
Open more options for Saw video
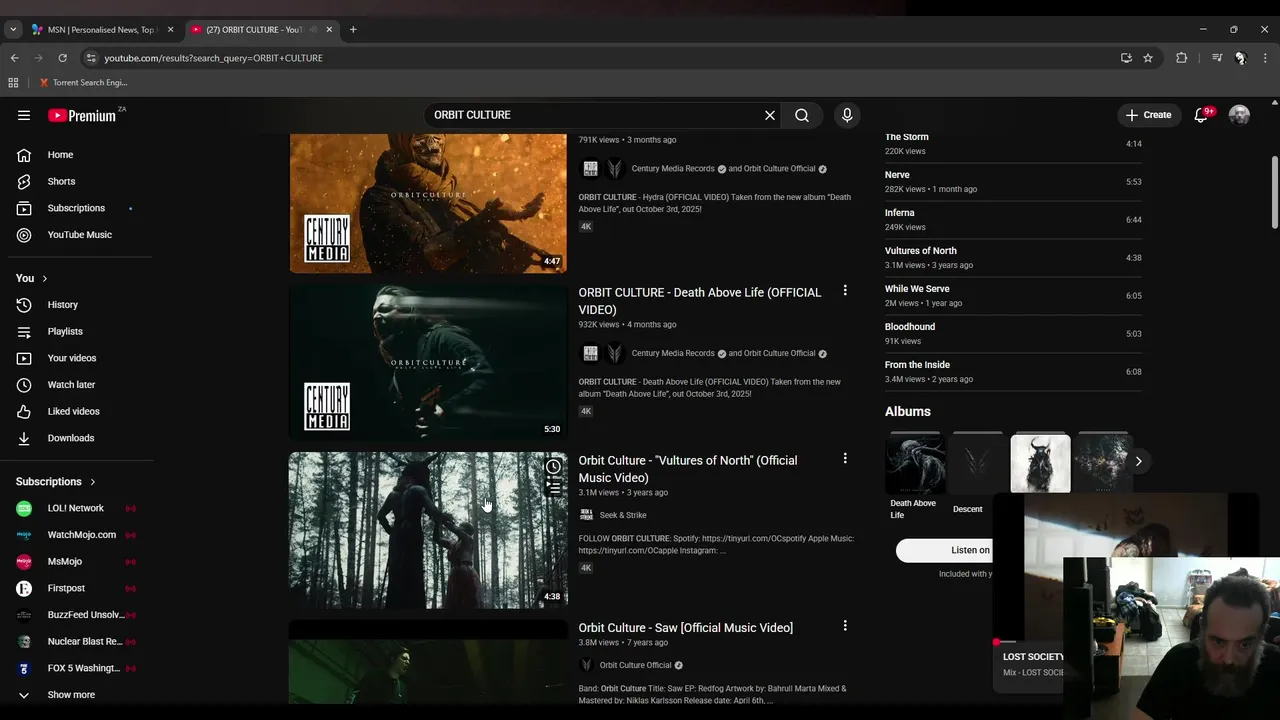pyautogui.click(x=845, y=625)
